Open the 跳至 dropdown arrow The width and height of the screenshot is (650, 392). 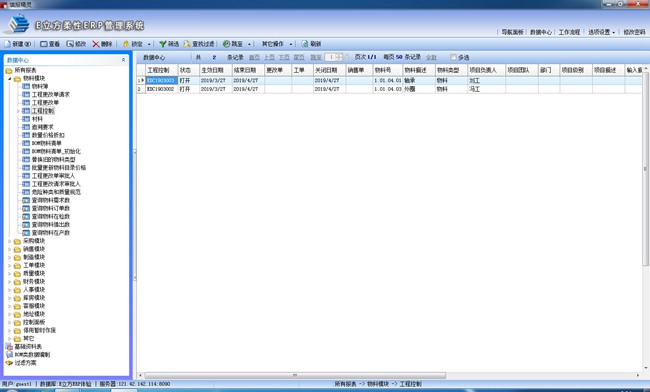coord(249,44)
